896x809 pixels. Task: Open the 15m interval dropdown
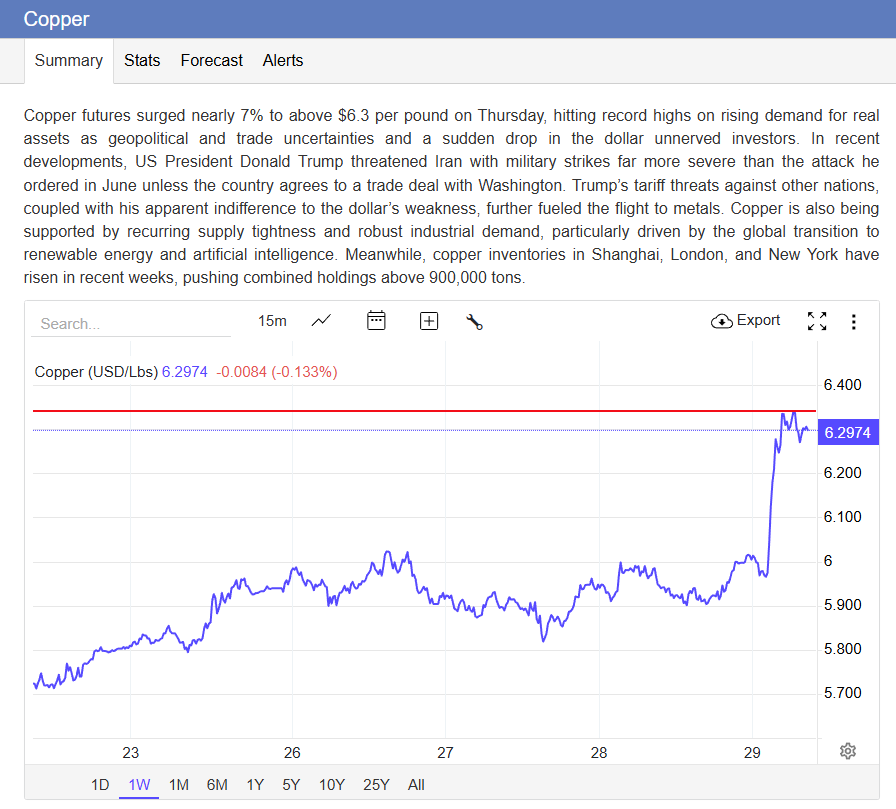pos(272,321)
